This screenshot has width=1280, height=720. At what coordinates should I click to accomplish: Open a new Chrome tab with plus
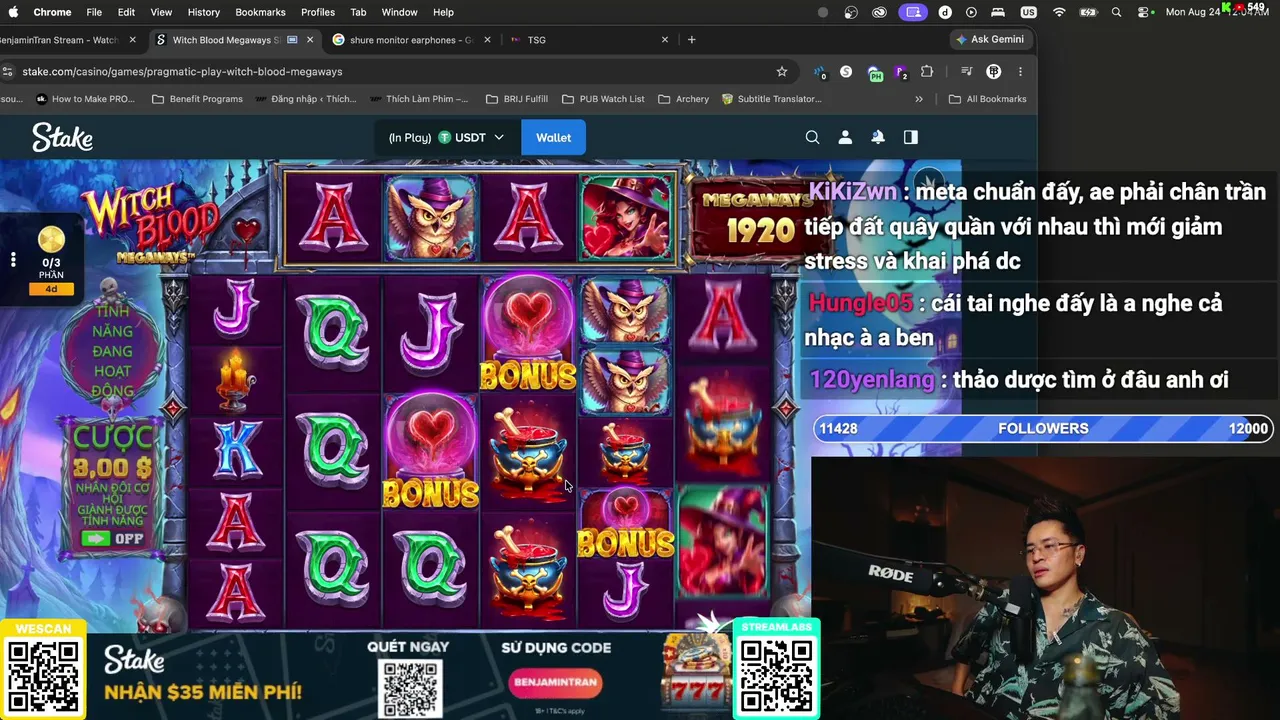(691, 40)
